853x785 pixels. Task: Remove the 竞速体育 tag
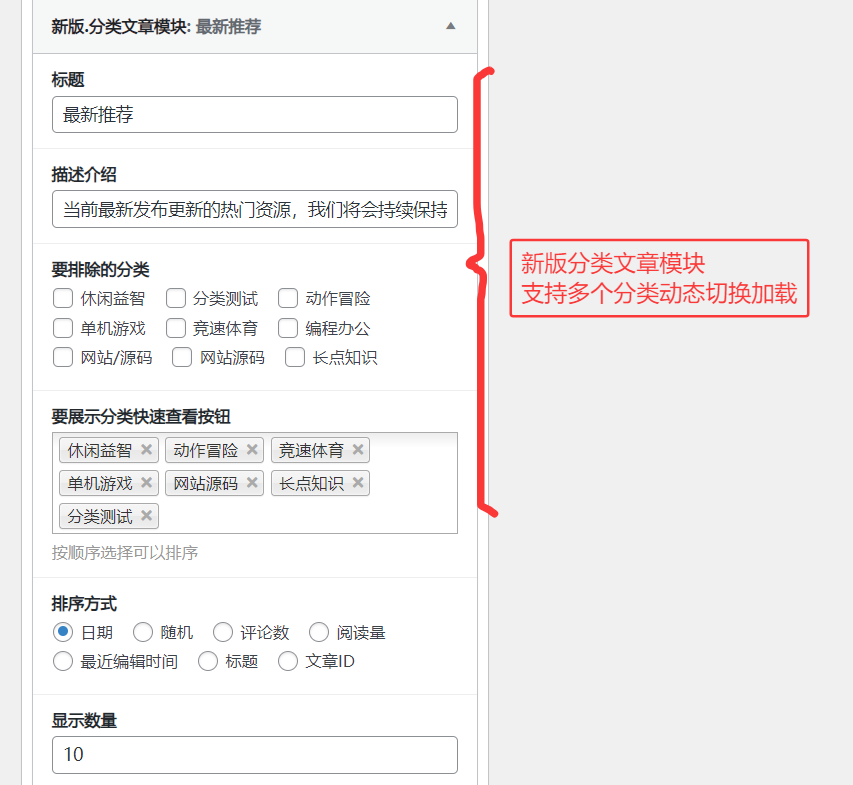[x=358, y=450]
